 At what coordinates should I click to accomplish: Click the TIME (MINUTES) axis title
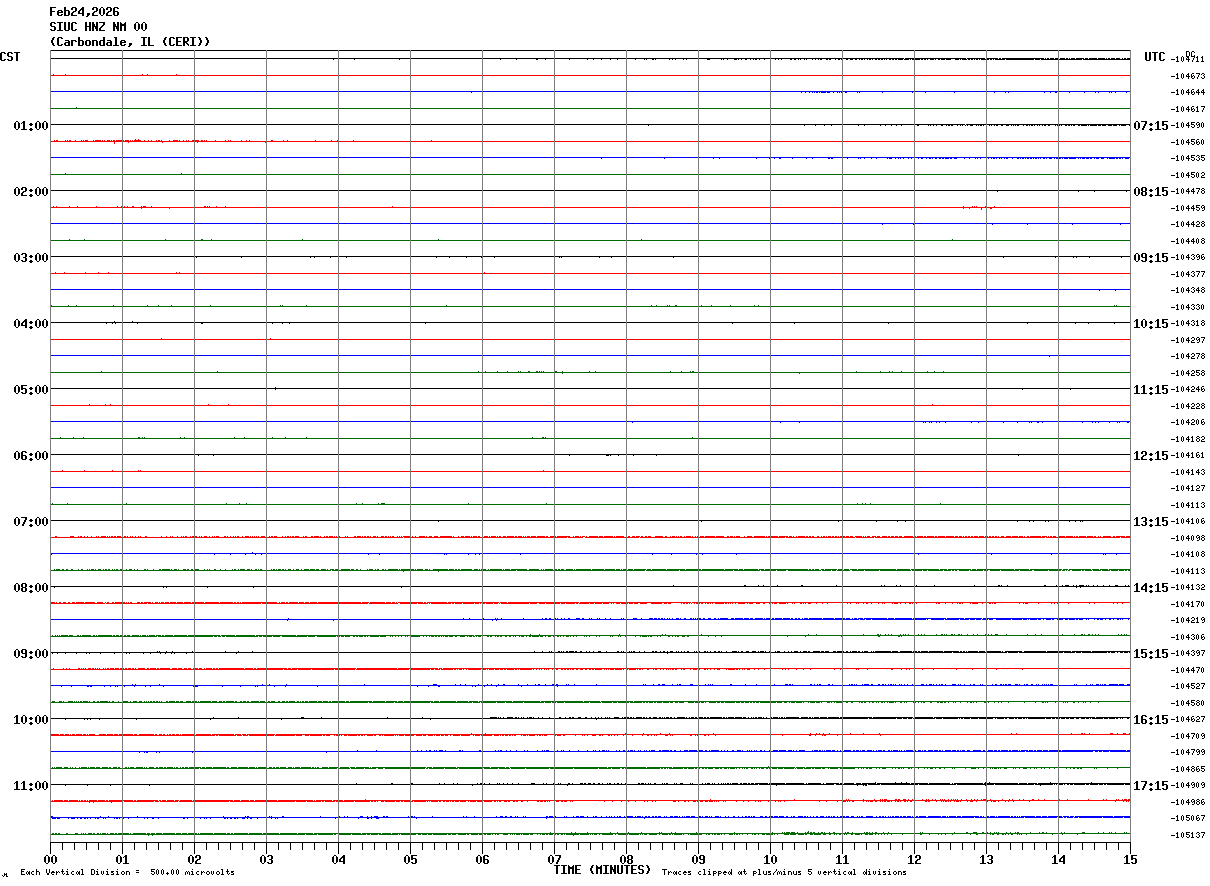point(602,870)
